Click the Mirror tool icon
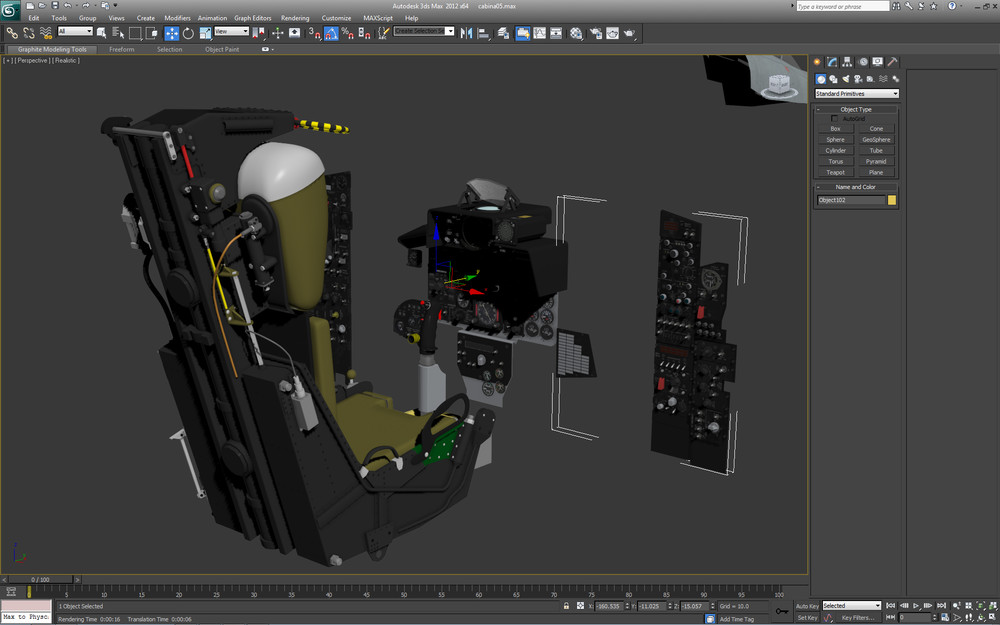Image resolution: width=1000 pixels, height=625 pixels. (x=467, y=33)
